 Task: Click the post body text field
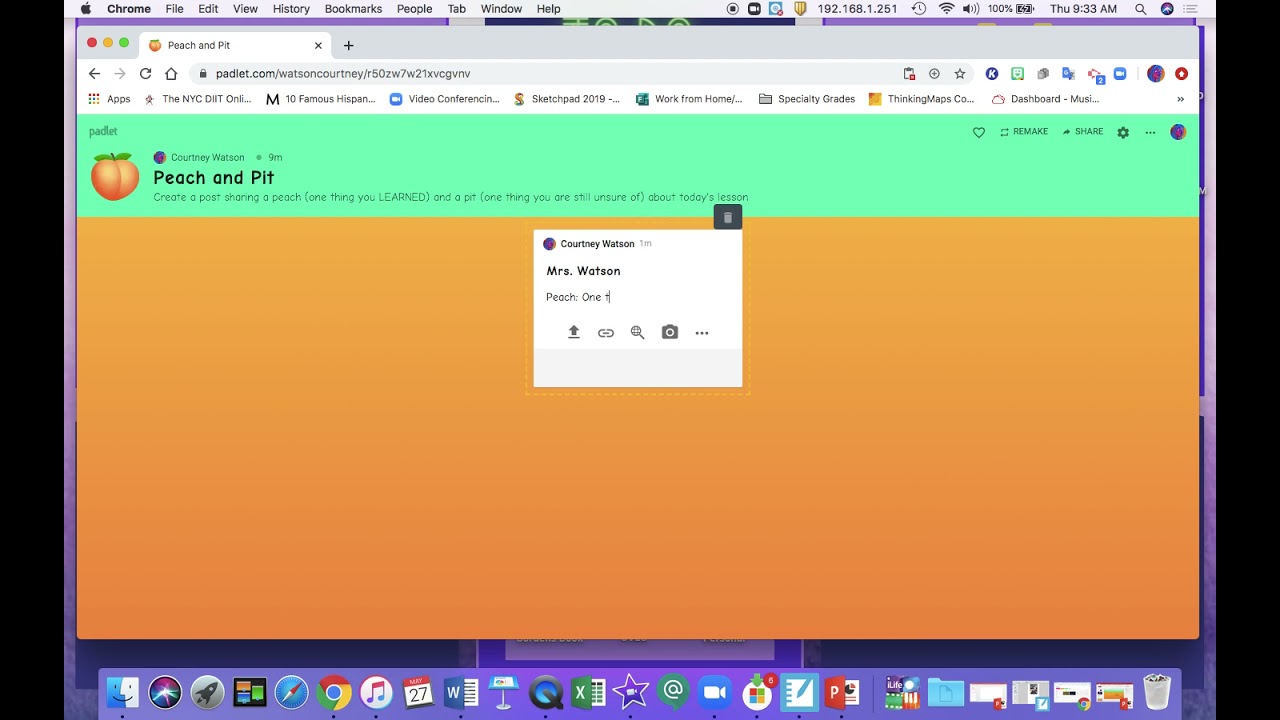[638, 297]
